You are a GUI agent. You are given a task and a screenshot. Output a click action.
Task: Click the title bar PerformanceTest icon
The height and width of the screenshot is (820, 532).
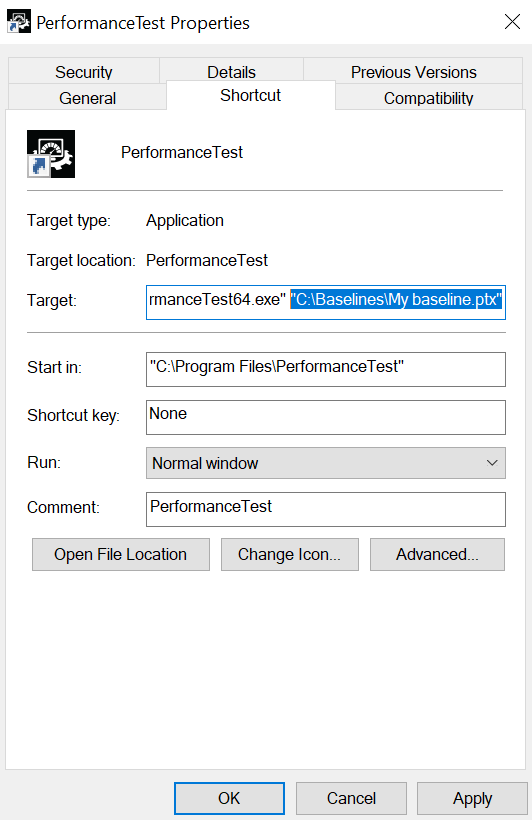19,22
